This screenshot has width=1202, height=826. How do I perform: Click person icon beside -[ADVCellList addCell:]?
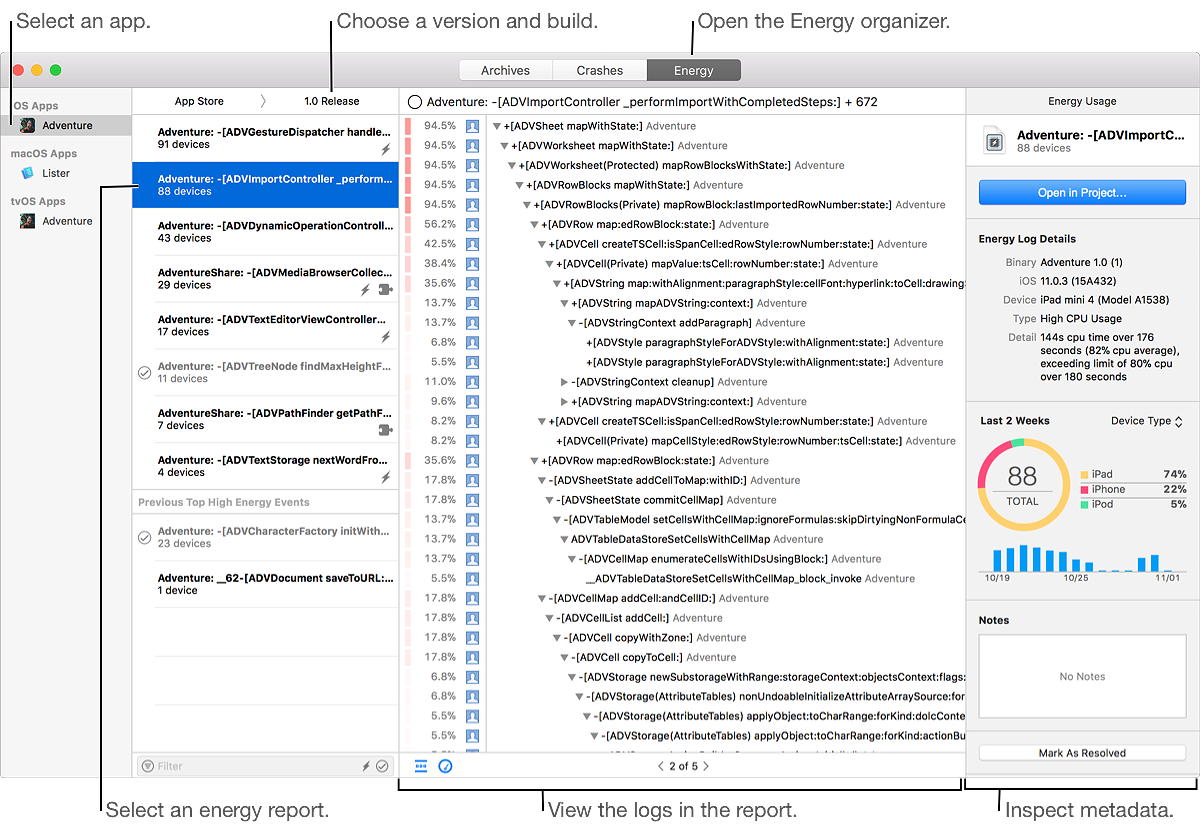coord(473,618)
